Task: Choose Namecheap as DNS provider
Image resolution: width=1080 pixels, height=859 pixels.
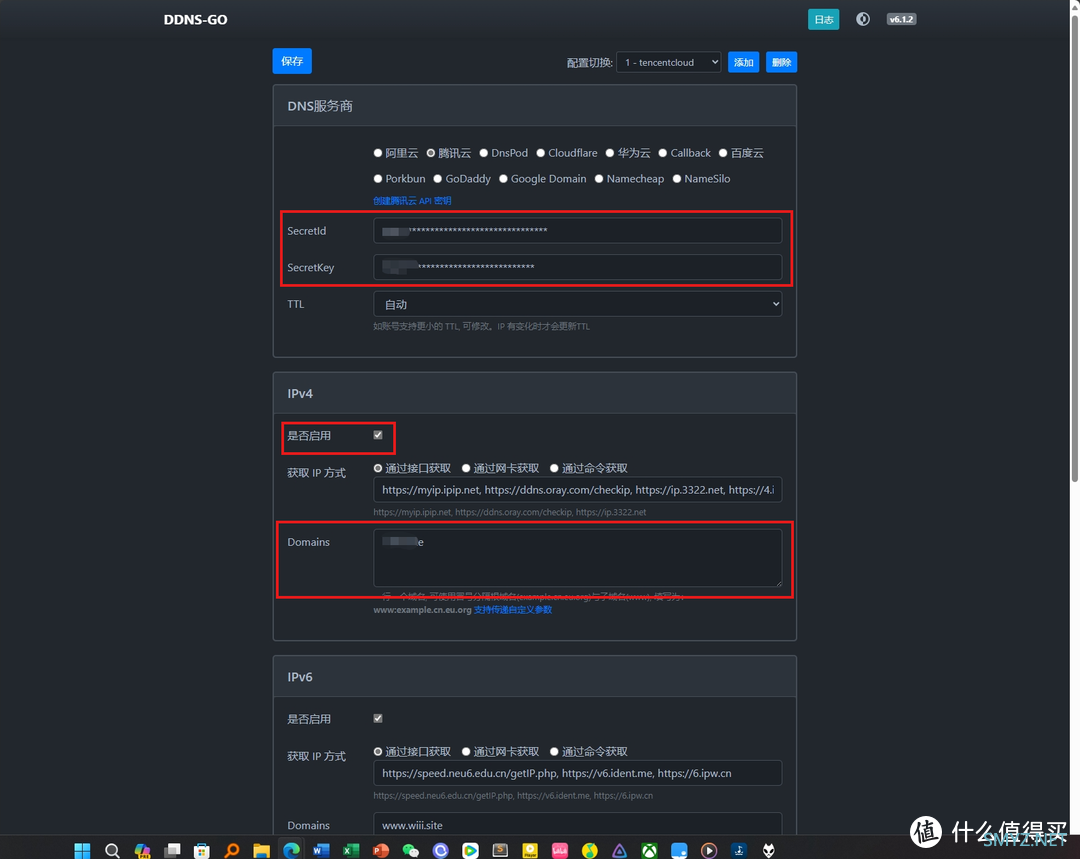Action: 599,178
